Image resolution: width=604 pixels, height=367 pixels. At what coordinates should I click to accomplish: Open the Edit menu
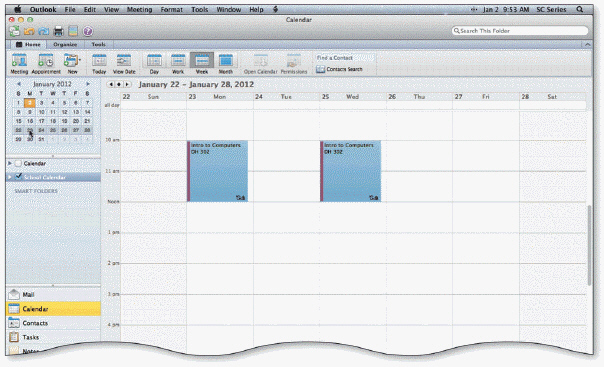tap(90, 9)
